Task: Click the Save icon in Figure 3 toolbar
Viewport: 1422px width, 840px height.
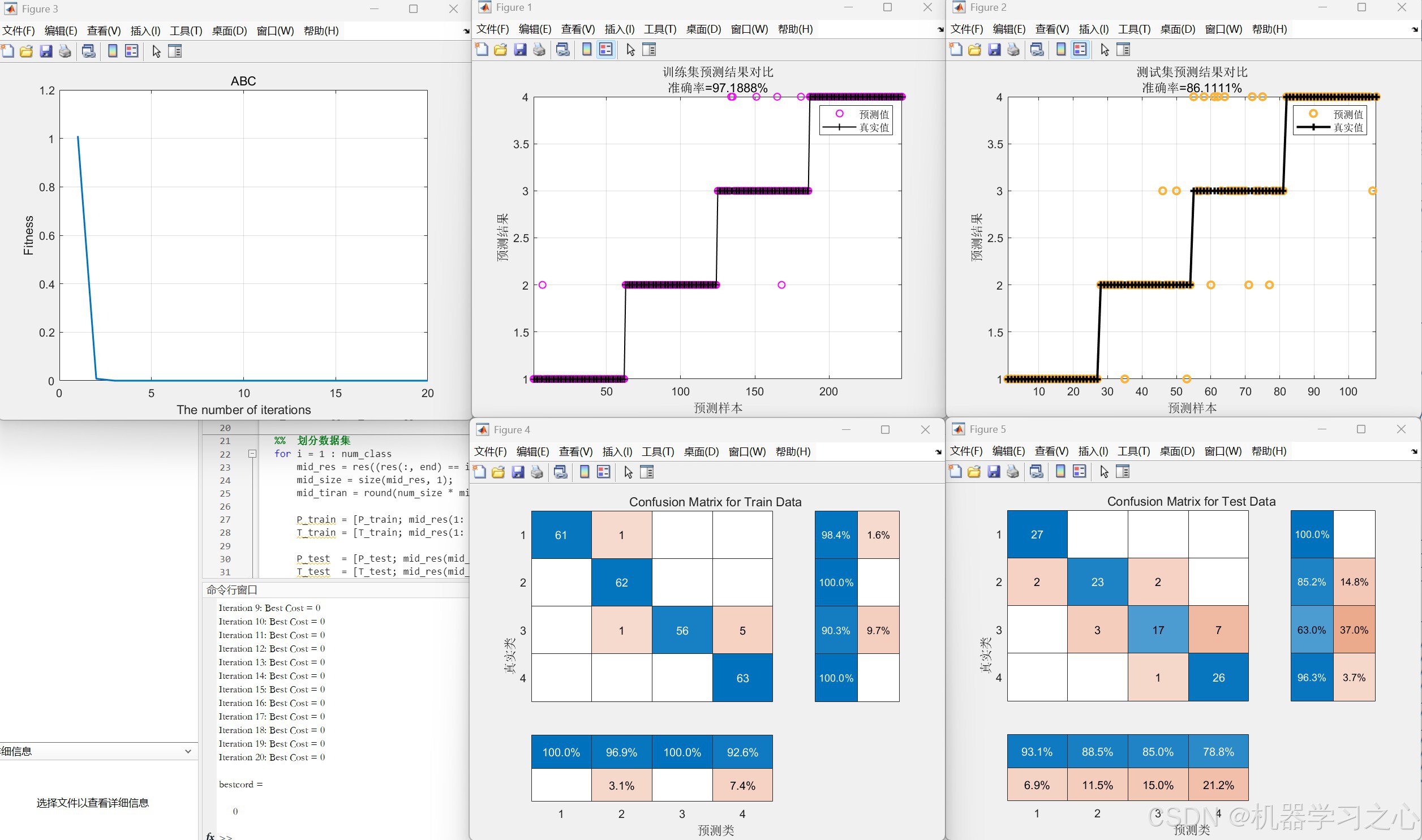Action: [x=46, y=51]
